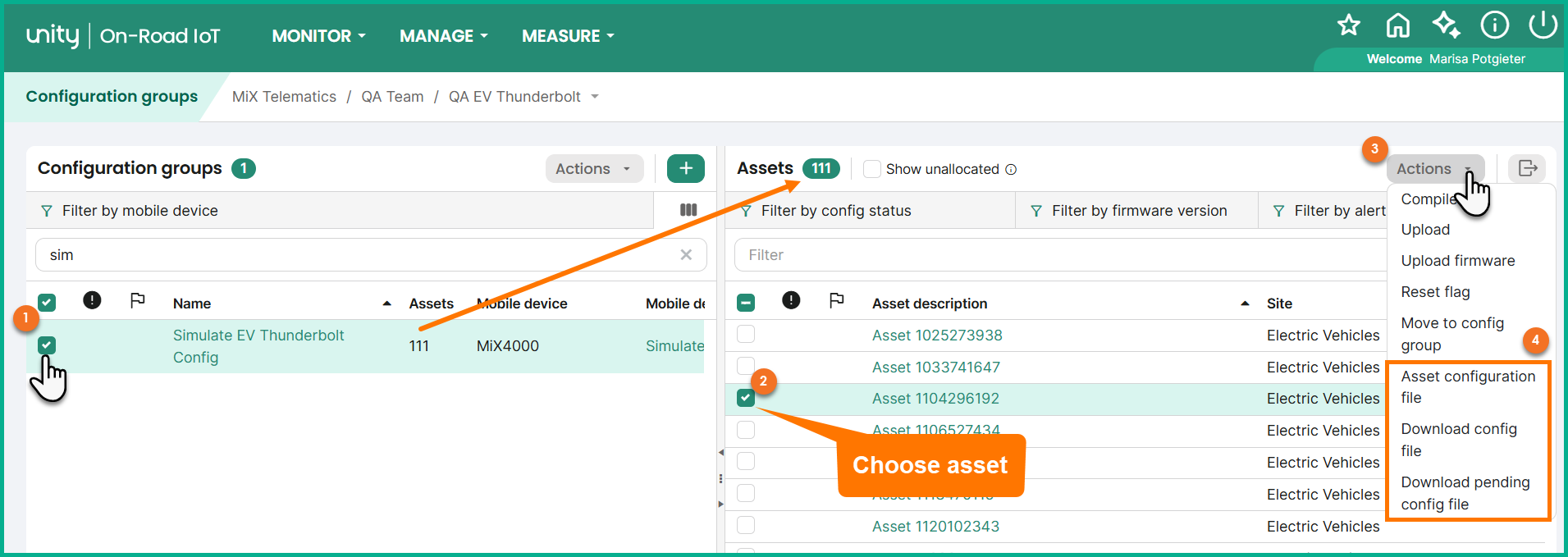1568x557 pixels.
Task: Open Assets Actions dropdown
Action: click(x=1435, y=168)
